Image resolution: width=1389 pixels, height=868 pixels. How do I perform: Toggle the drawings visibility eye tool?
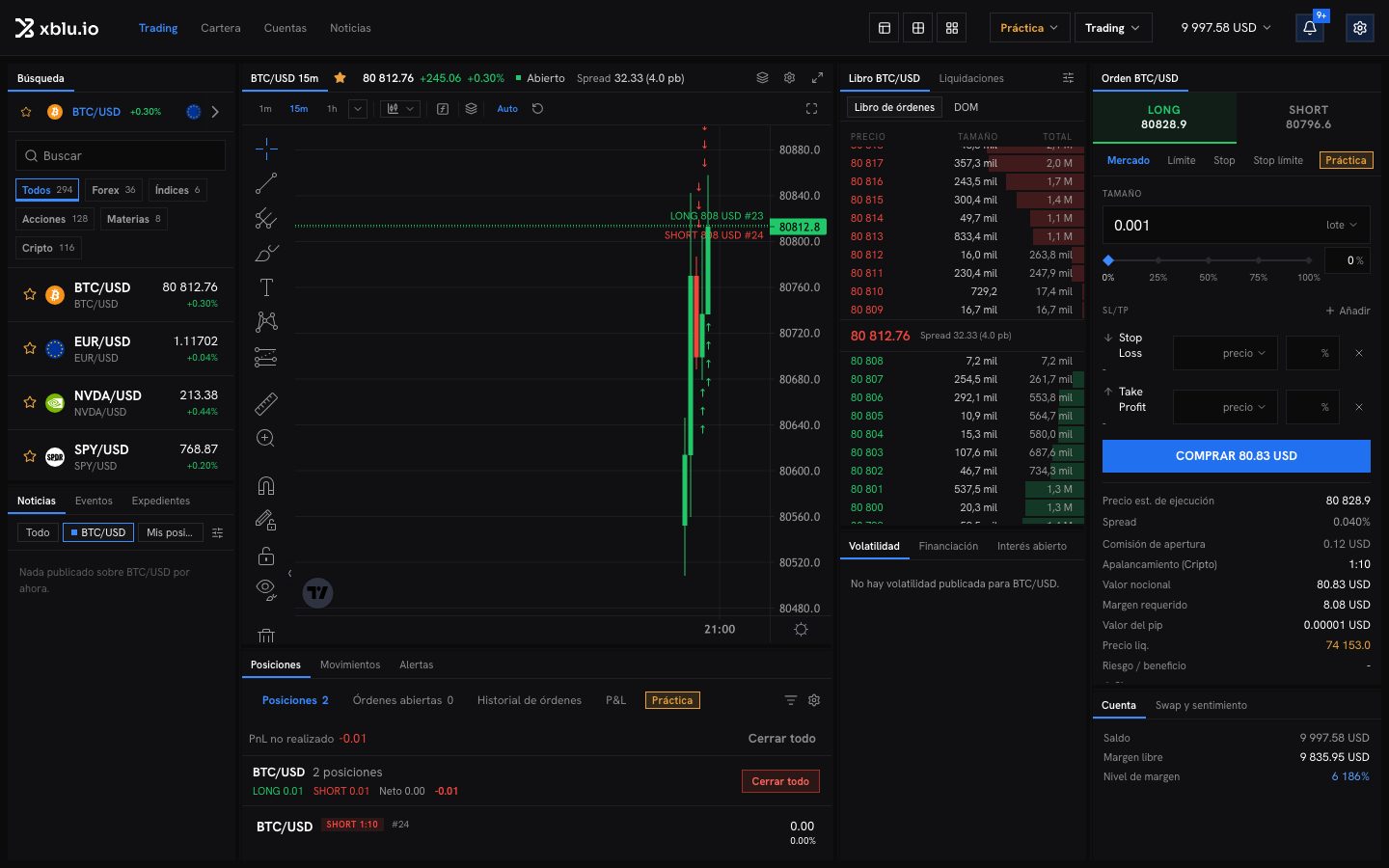pyautogui.click(x=266, y=588)
